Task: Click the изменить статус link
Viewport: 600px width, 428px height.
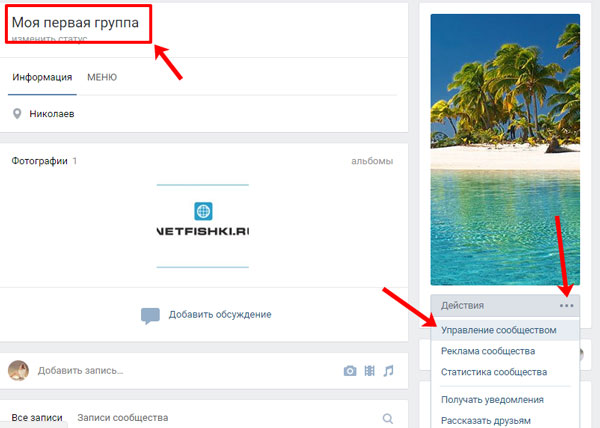Action: point(49,40)
